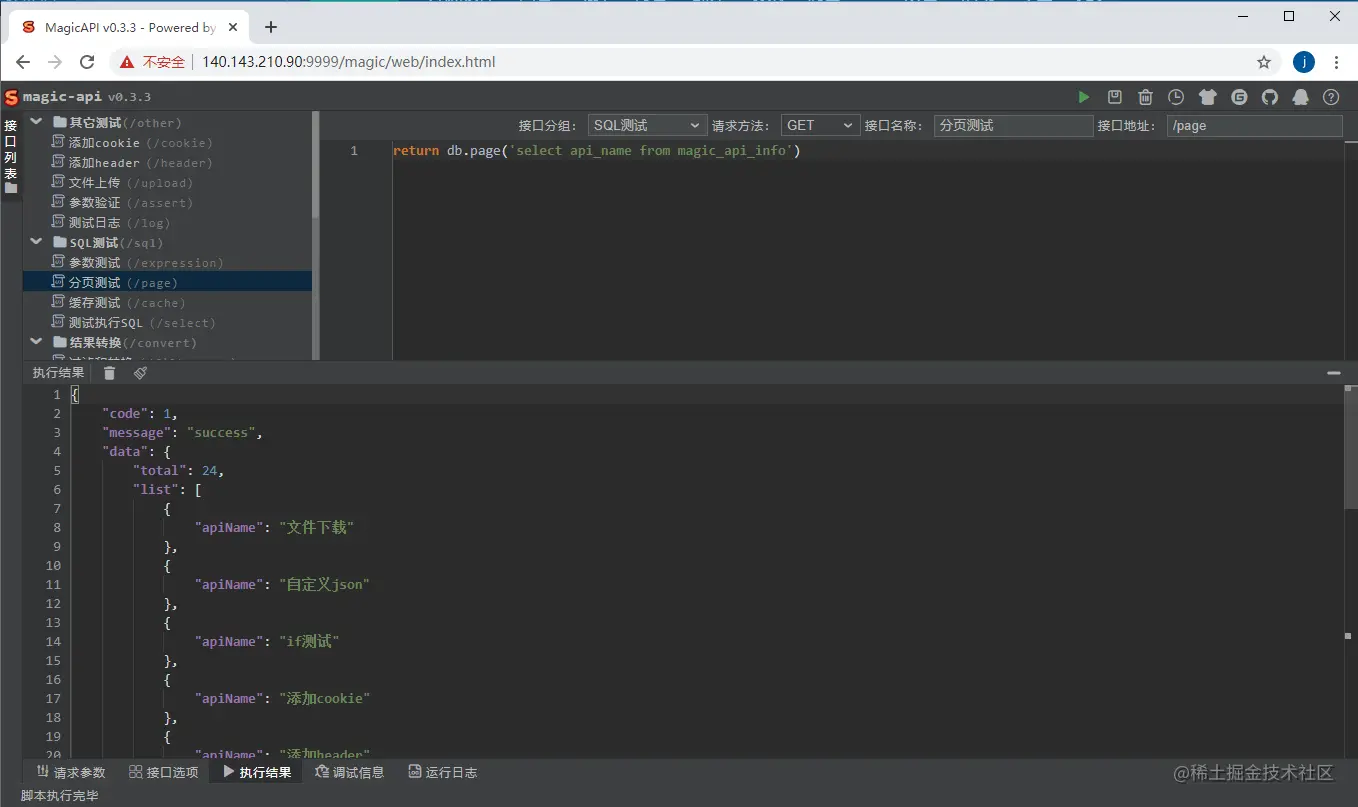1358x807 pixels.
Task: Open help via the question mark icon
Action: click(x=1331, y=97)
